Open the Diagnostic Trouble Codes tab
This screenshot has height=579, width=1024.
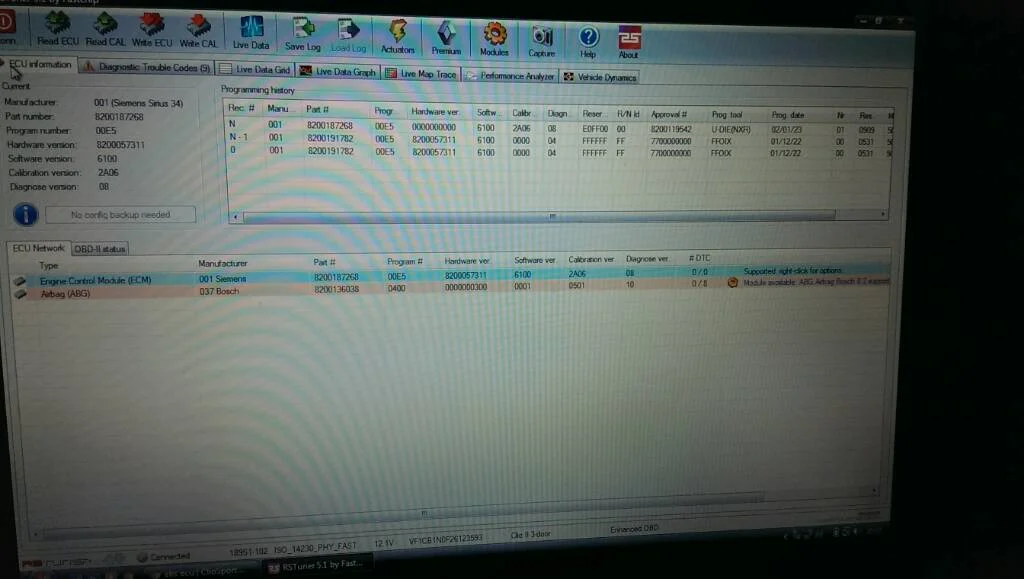(146, 67)
